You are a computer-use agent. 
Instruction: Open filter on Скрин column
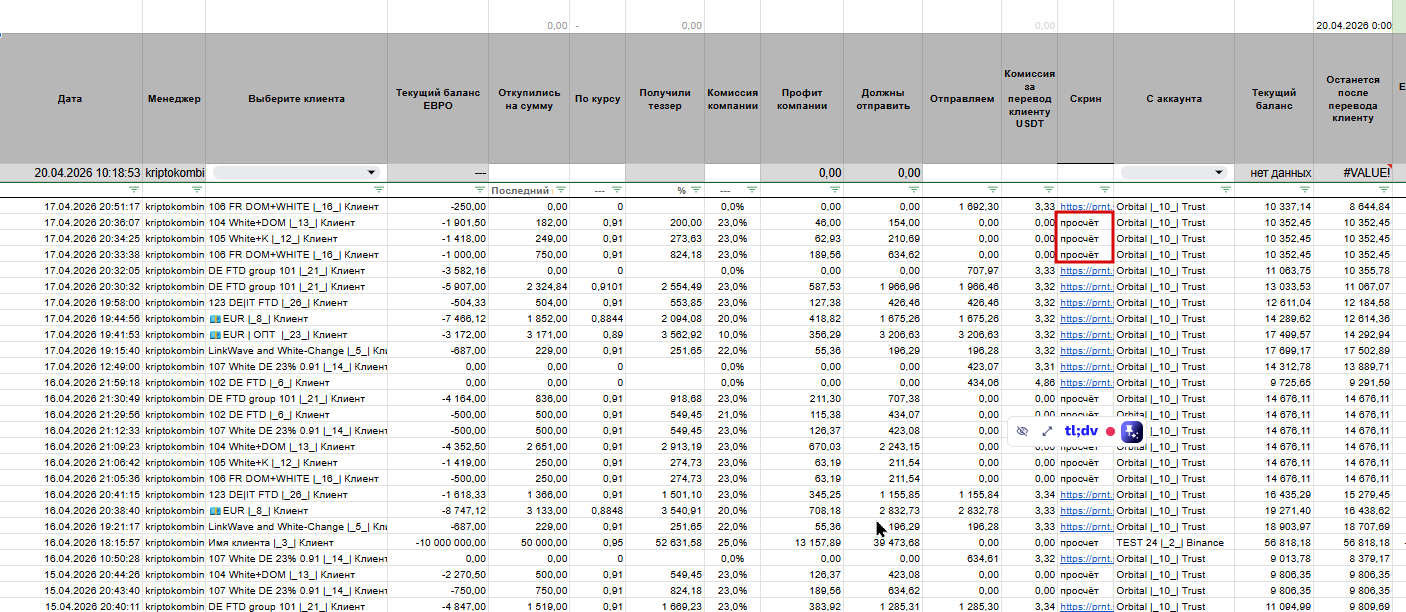point(1104,190)
